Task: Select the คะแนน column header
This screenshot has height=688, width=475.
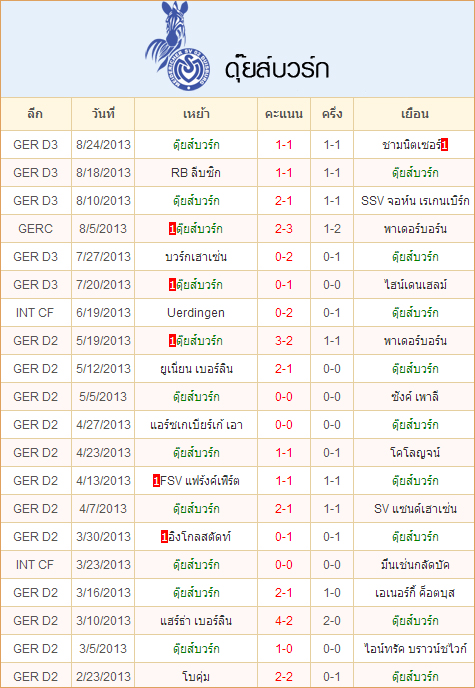Action: click(284, 114)
